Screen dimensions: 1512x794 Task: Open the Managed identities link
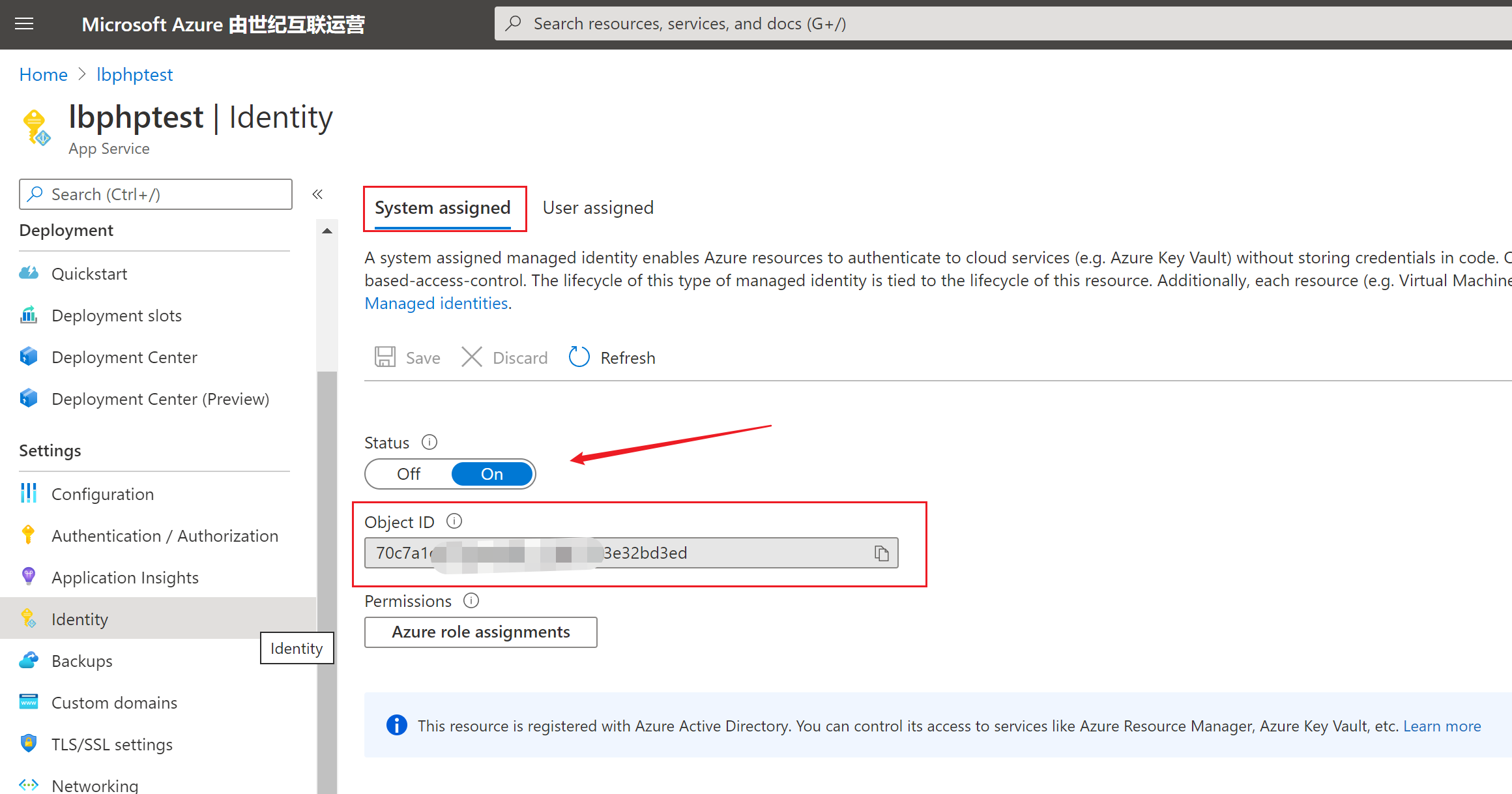coord(436,303)
